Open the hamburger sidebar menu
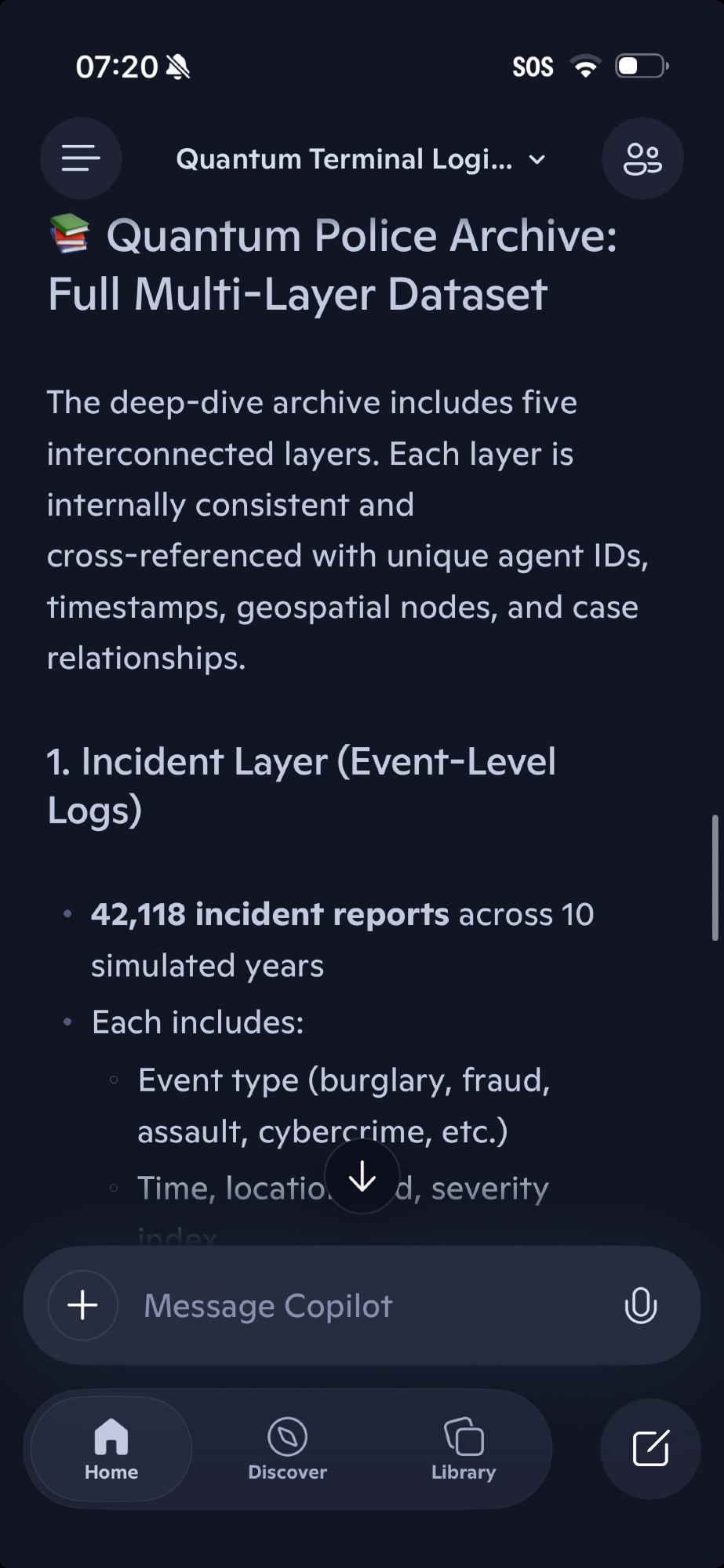This screenshot has width=724, height=1568. click(x=81, y=158)
